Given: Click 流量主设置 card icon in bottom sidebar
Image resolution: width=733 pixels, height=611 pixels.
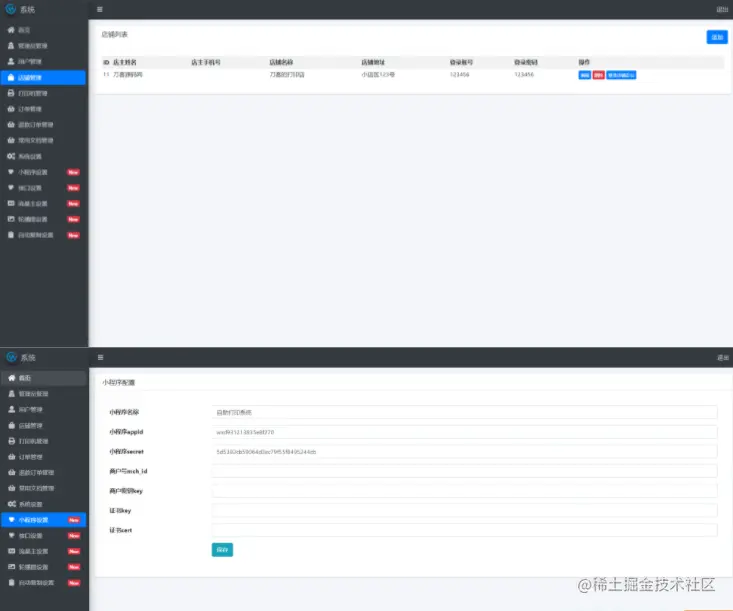Looking at the screenshot, I should [x=12, y=551].
